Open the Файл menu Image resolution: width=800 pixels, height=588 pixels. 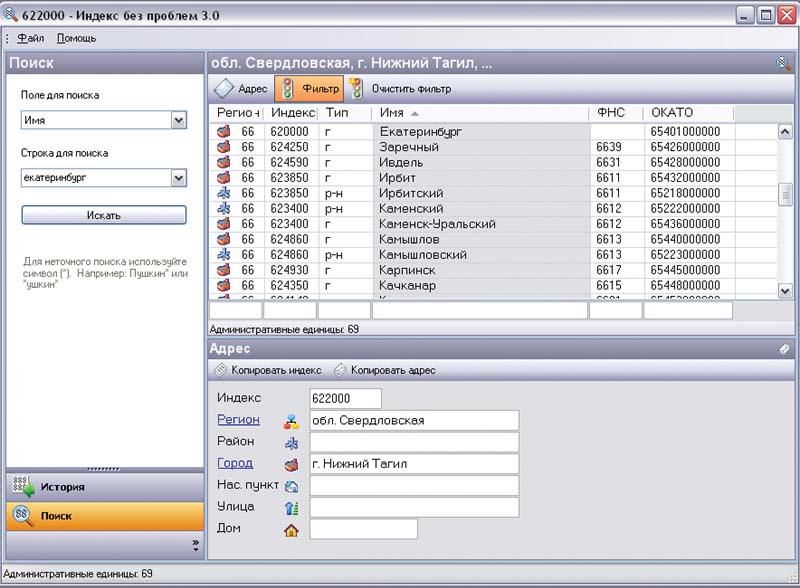(x=31, y=38)
